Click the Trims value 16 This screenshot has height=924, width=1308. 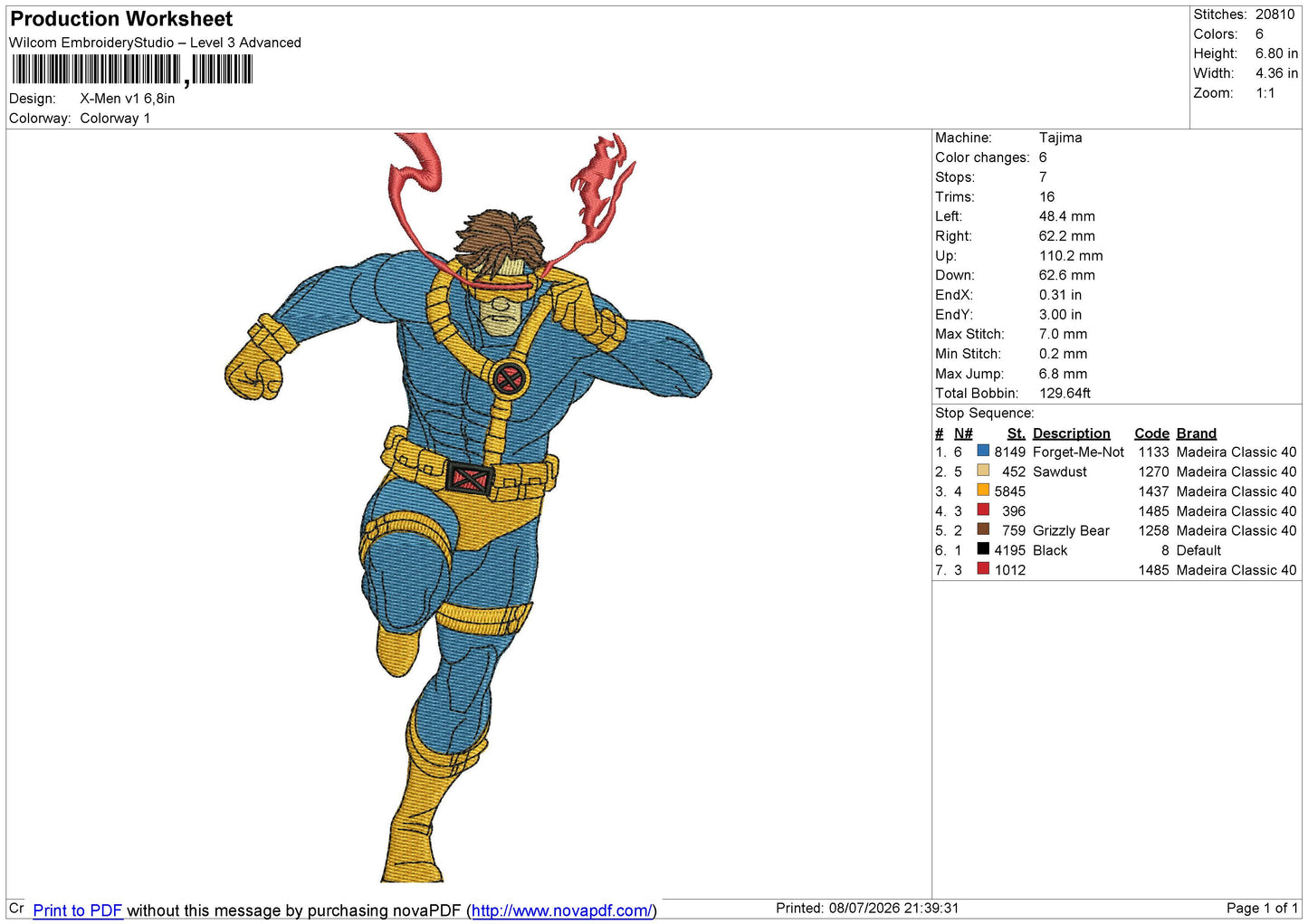1047,196
